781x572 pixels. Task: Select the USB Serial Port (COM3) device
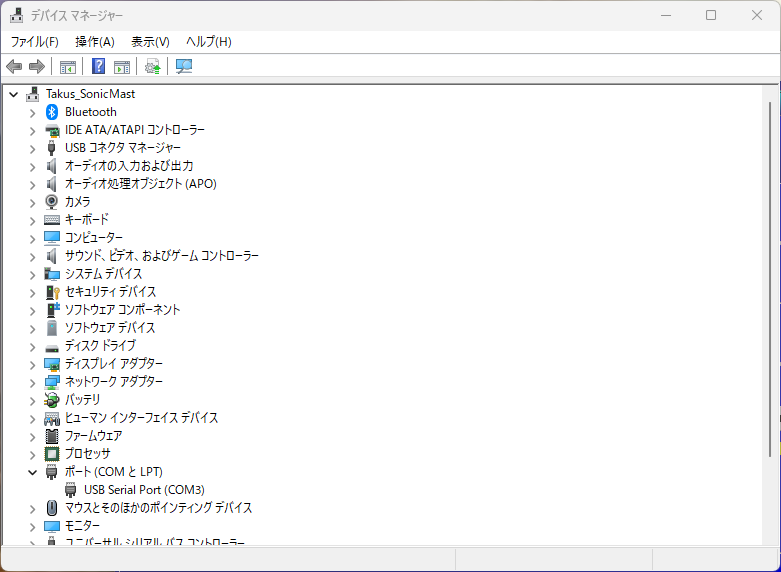[x=144, y=490]
